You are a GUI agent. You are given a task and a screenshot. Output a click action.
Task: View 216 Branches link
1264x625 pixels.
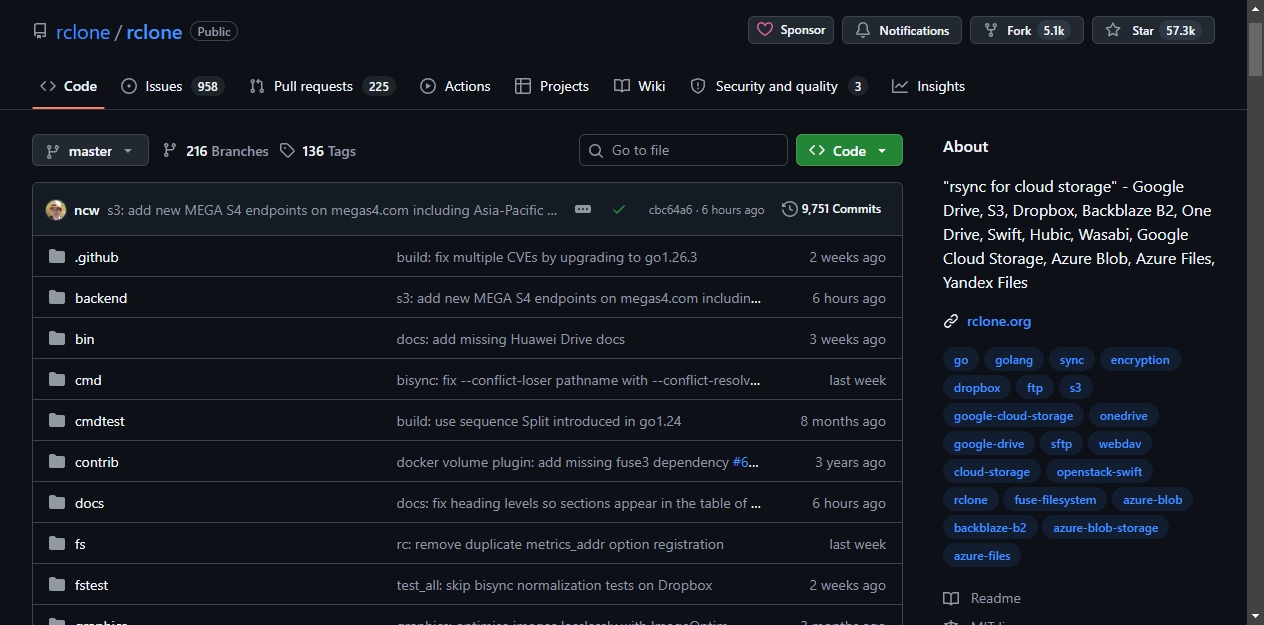click(x=216, y=151)
